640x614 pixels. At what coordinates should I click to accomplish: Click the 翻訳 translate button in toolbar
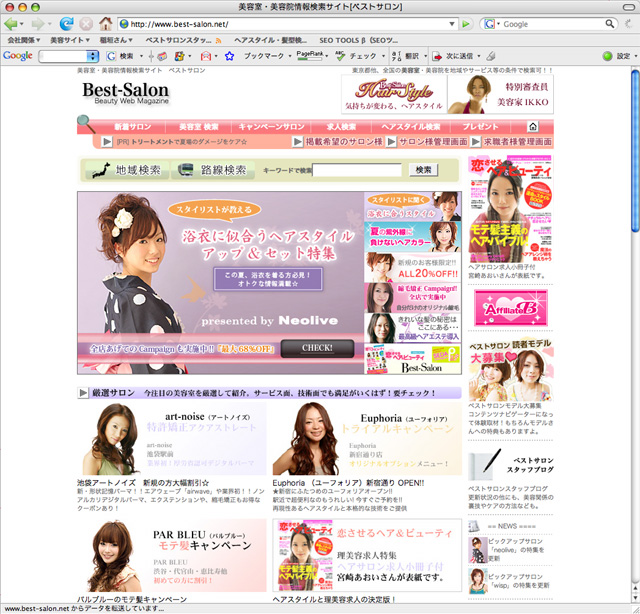pos(406,56)
